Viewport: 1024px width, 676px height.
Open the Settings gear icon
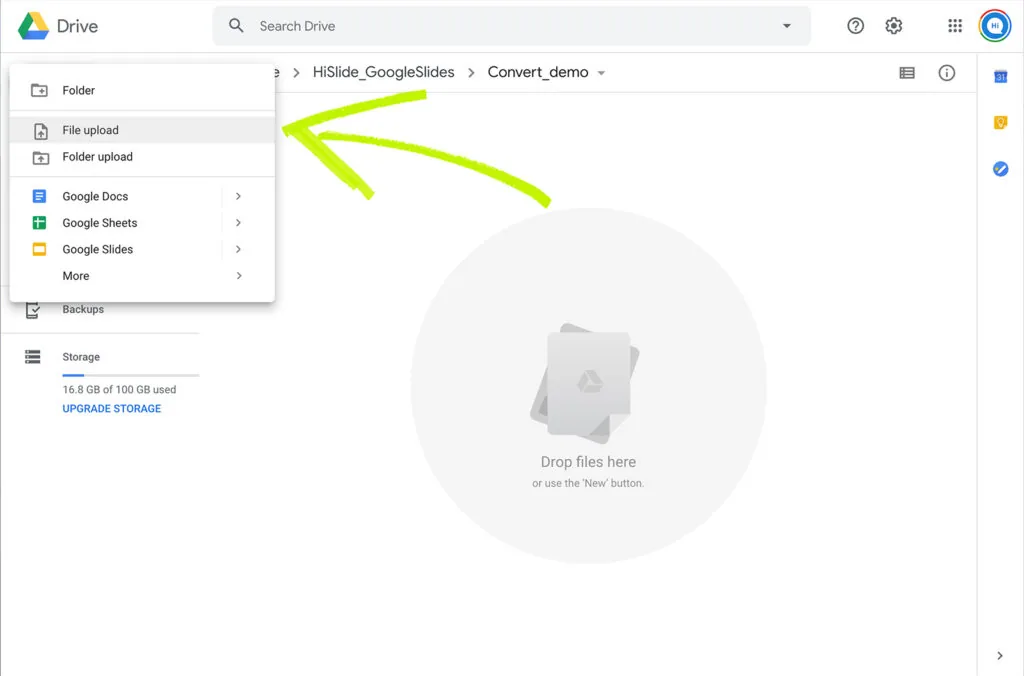[893, 26]
